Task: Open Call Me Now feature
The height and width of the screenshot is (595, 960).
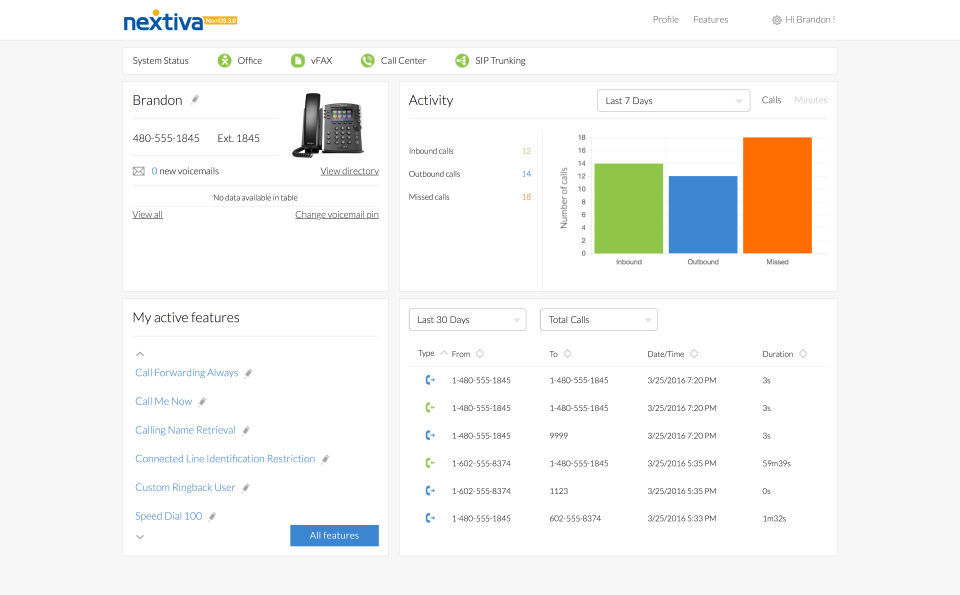Action: click(163, 402)
